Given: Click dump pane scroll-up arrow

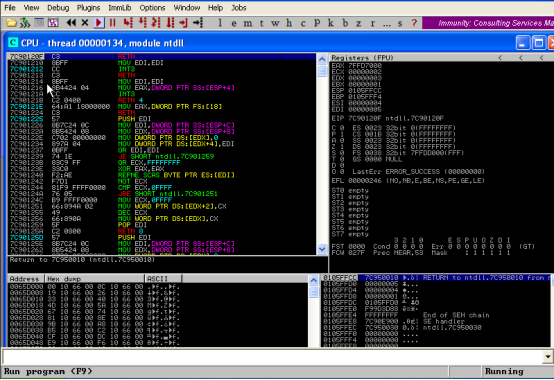Looking at the screenshot, I should point(313,280).
